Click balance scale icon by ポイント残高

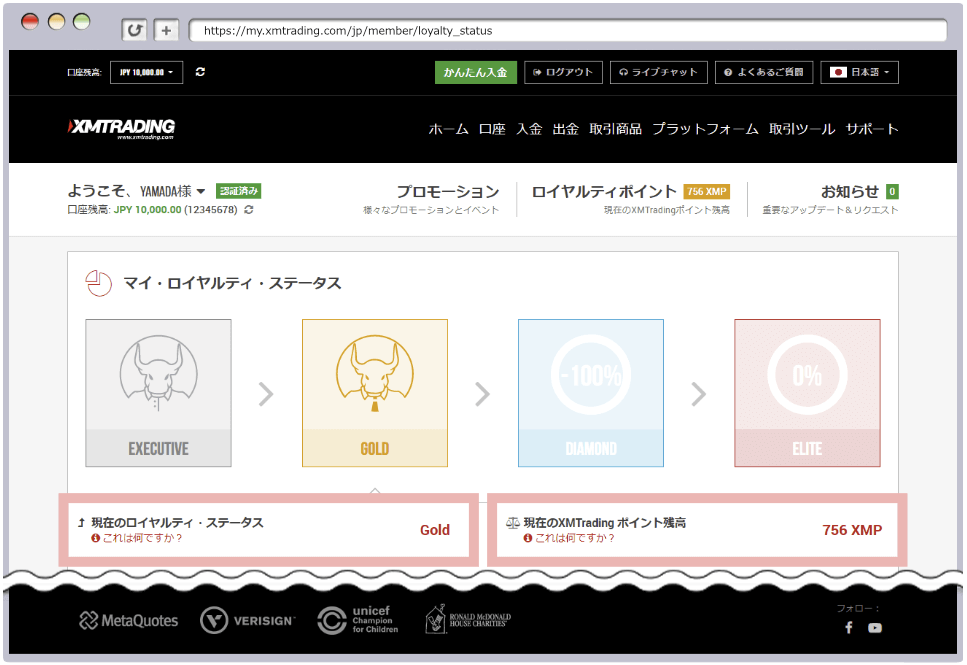(x=513, y=523)
